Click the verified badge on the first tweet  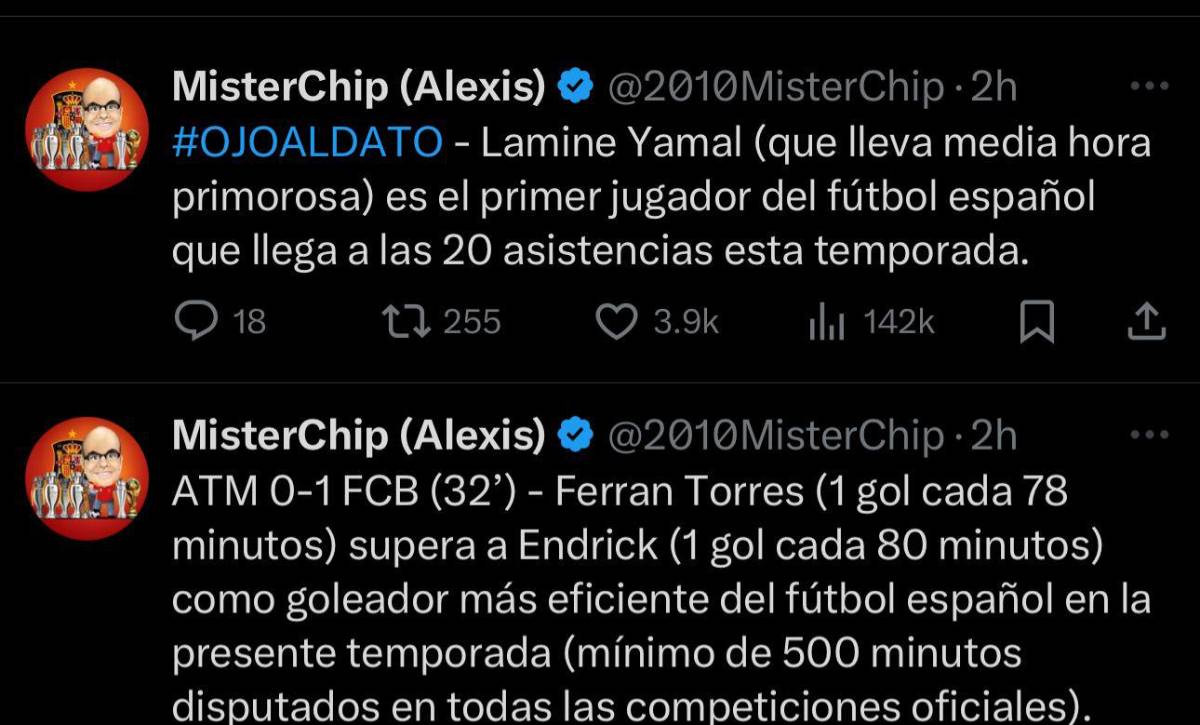pyautogui.click(x=572, y=86)
